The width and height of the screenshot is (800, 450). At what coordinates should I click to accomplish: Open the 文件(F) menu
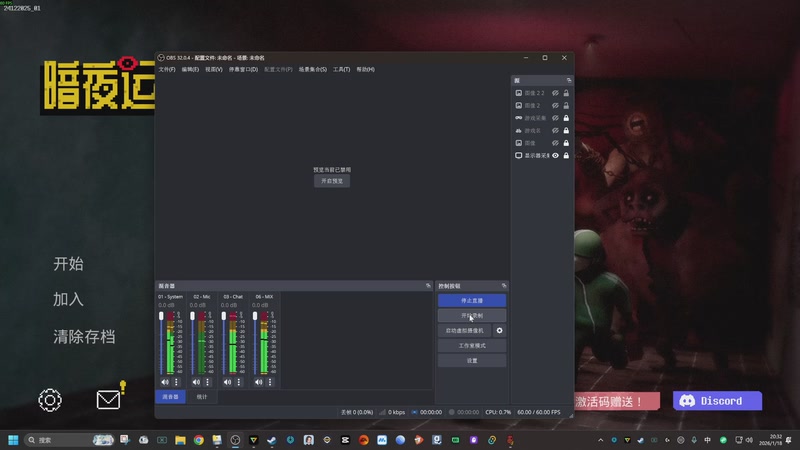tap(167, 69)
